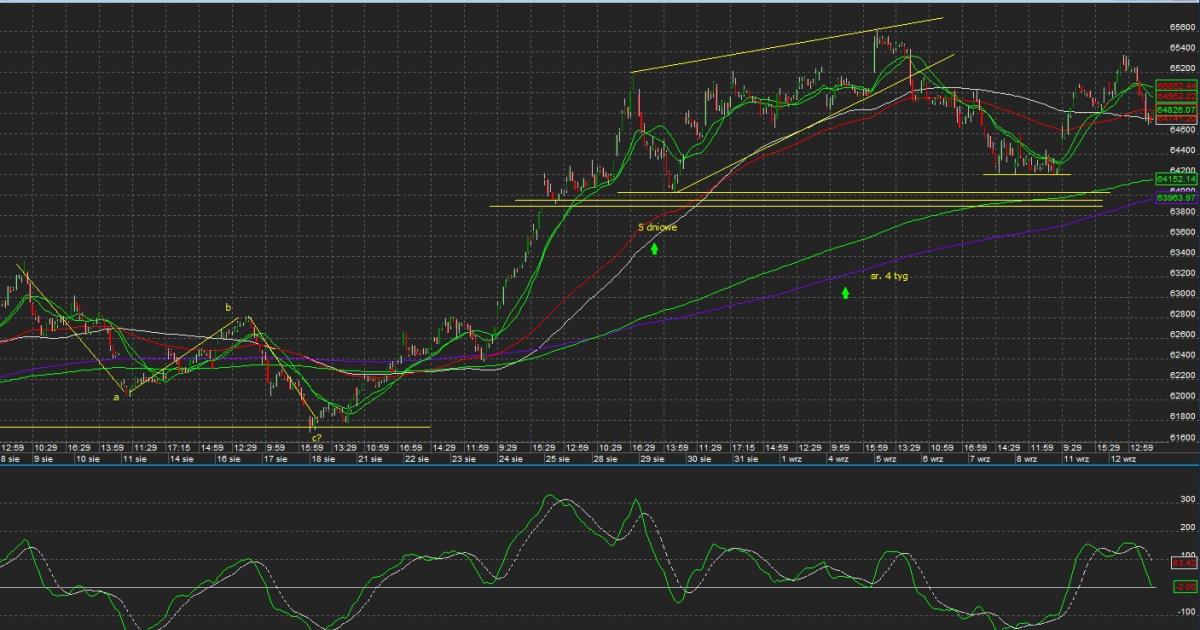Screen dimensions: 1200x630
Task: Select the 'c?' wave label
Action: click(x=315, y=437)
